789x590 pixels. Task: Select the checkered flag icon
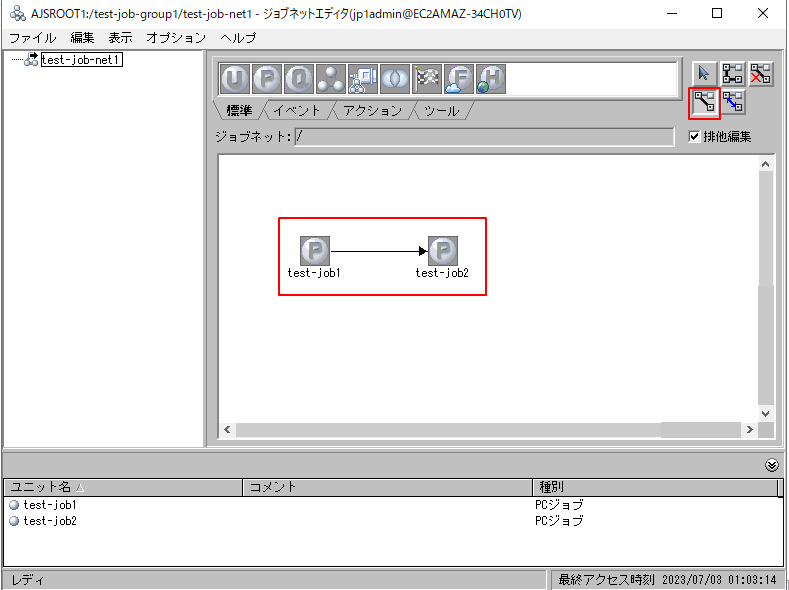(427, 79)
